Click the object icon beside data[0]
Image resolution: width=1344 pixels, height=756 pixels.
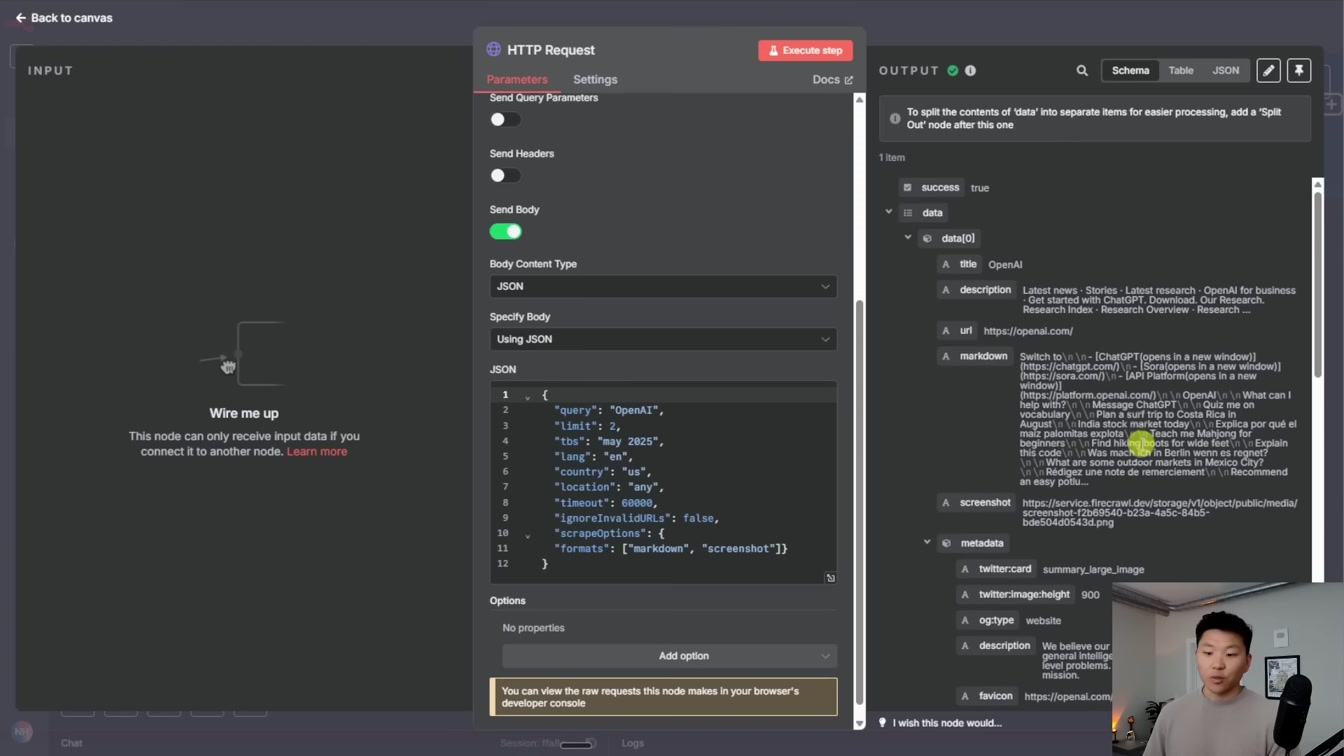(927, 239)
